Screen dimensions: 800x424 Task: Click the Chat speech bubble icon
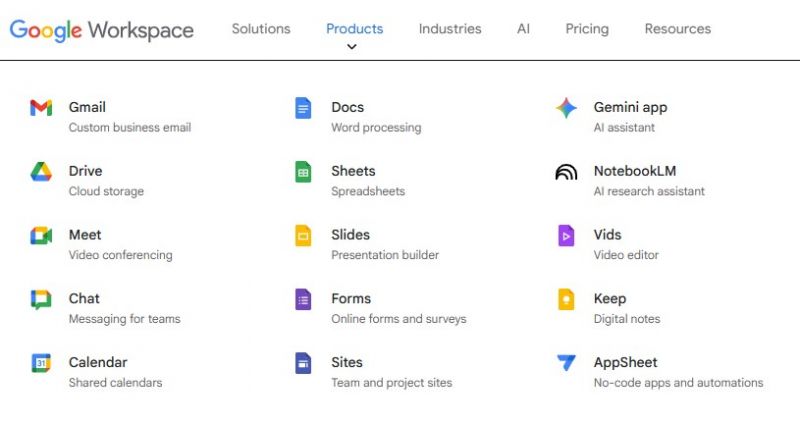pyautogui.click(x=41, y=300)
